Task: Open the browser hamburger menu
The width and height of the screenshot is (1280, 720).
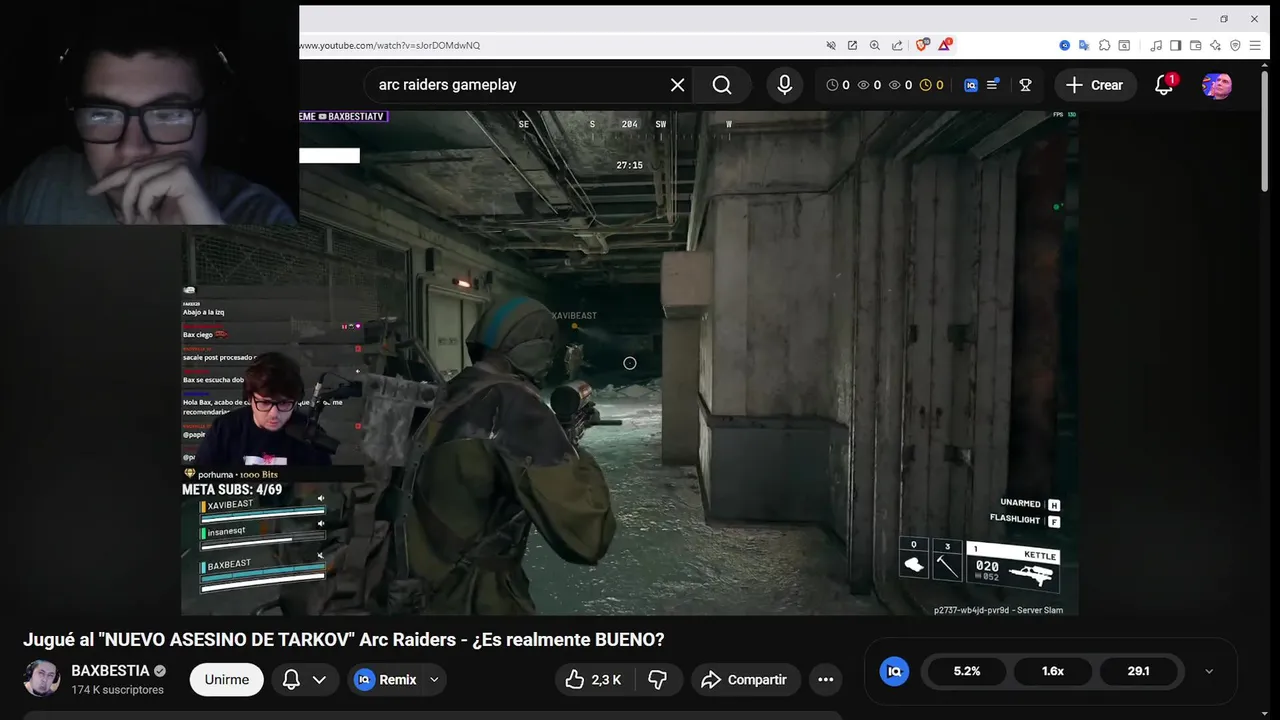Action: (1255, 45)
